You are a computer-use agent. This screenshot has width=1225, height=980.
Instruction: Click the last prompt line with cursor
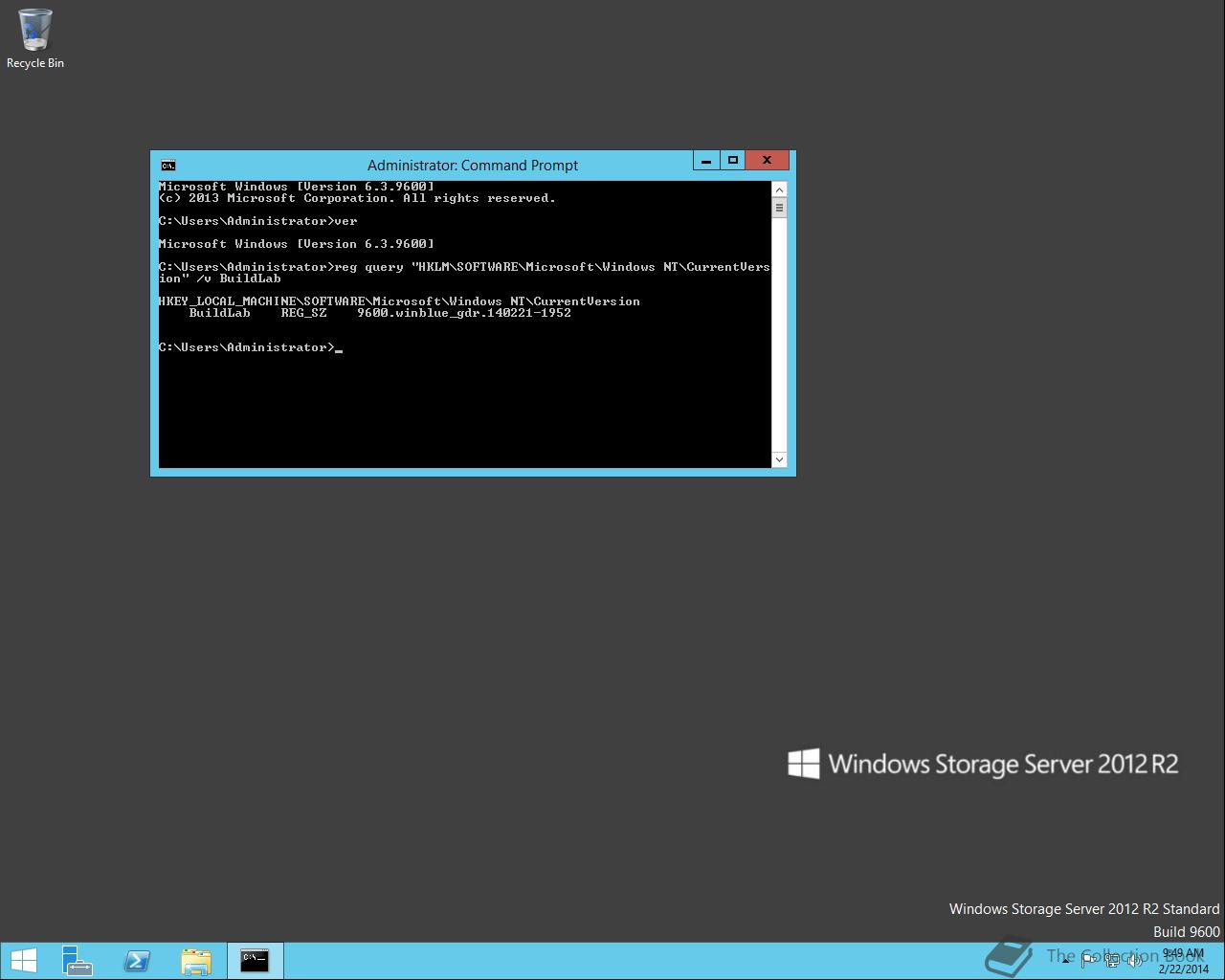[251, 347]
